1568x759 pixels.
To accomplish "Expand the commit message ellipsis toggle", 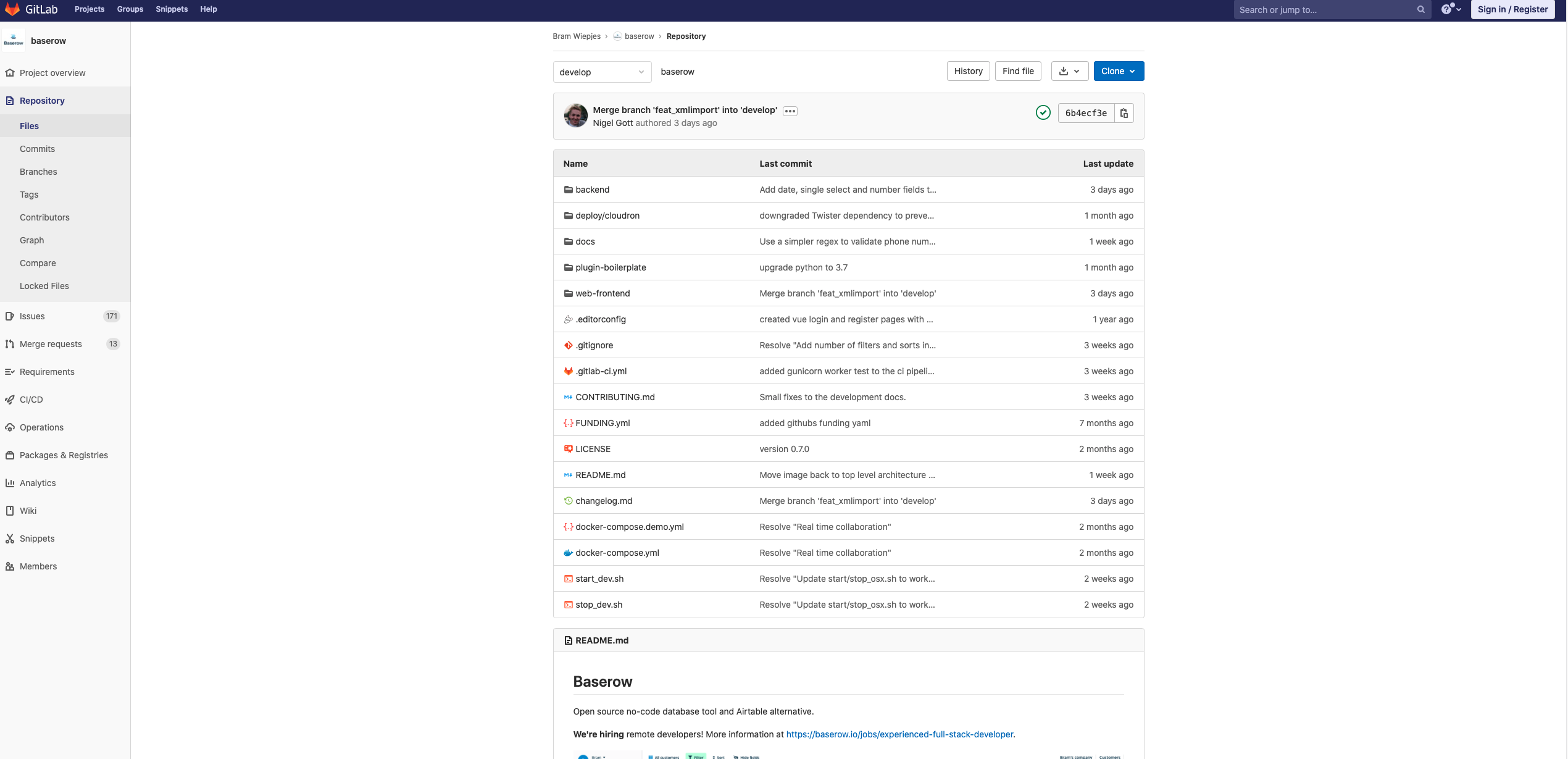I will 790,111.
